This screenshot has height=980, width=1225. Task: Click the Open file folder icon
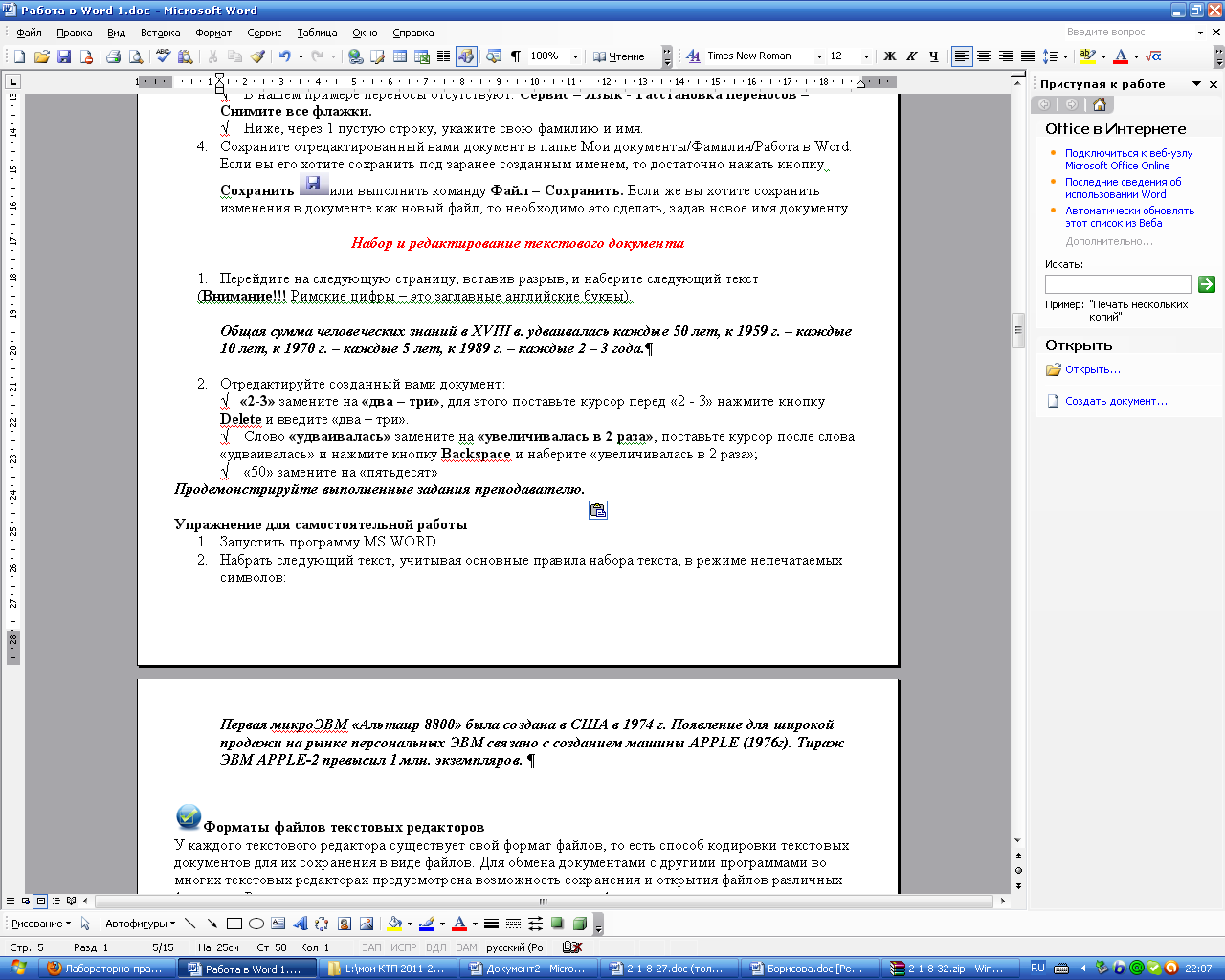[x=42, y=56]
